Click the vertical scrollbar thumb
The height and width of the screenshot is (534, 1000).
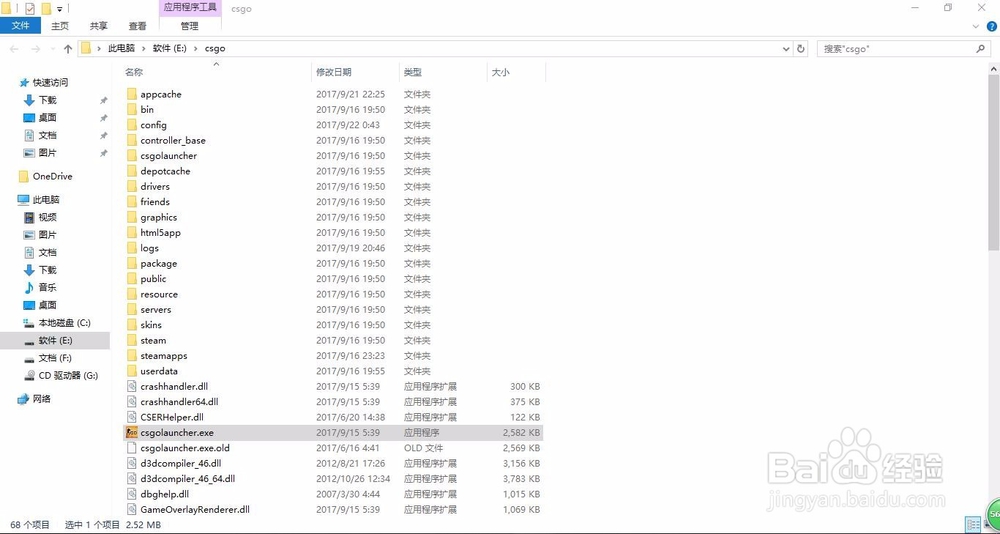pyautogui.click(x=994, y=163)
